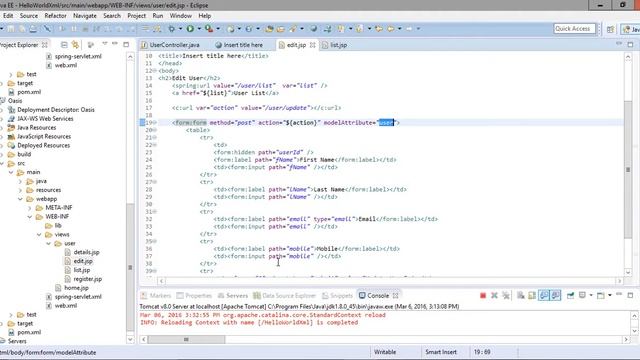640x360 pixels.
Task: Close the edit.jsp editor tab
Action: coord(312,45)
